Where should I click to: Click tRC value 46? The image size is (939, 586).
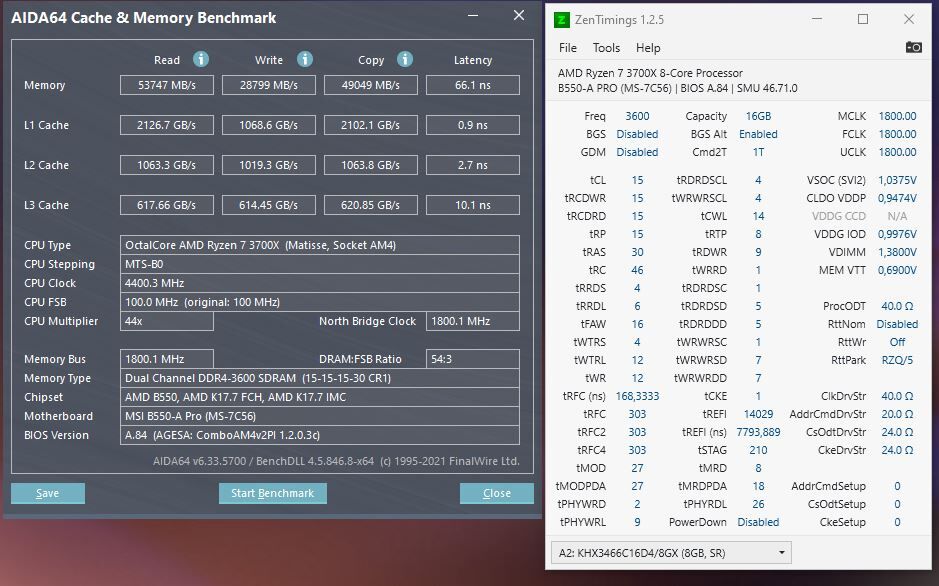pyautogui.click(x=637, y=270)
